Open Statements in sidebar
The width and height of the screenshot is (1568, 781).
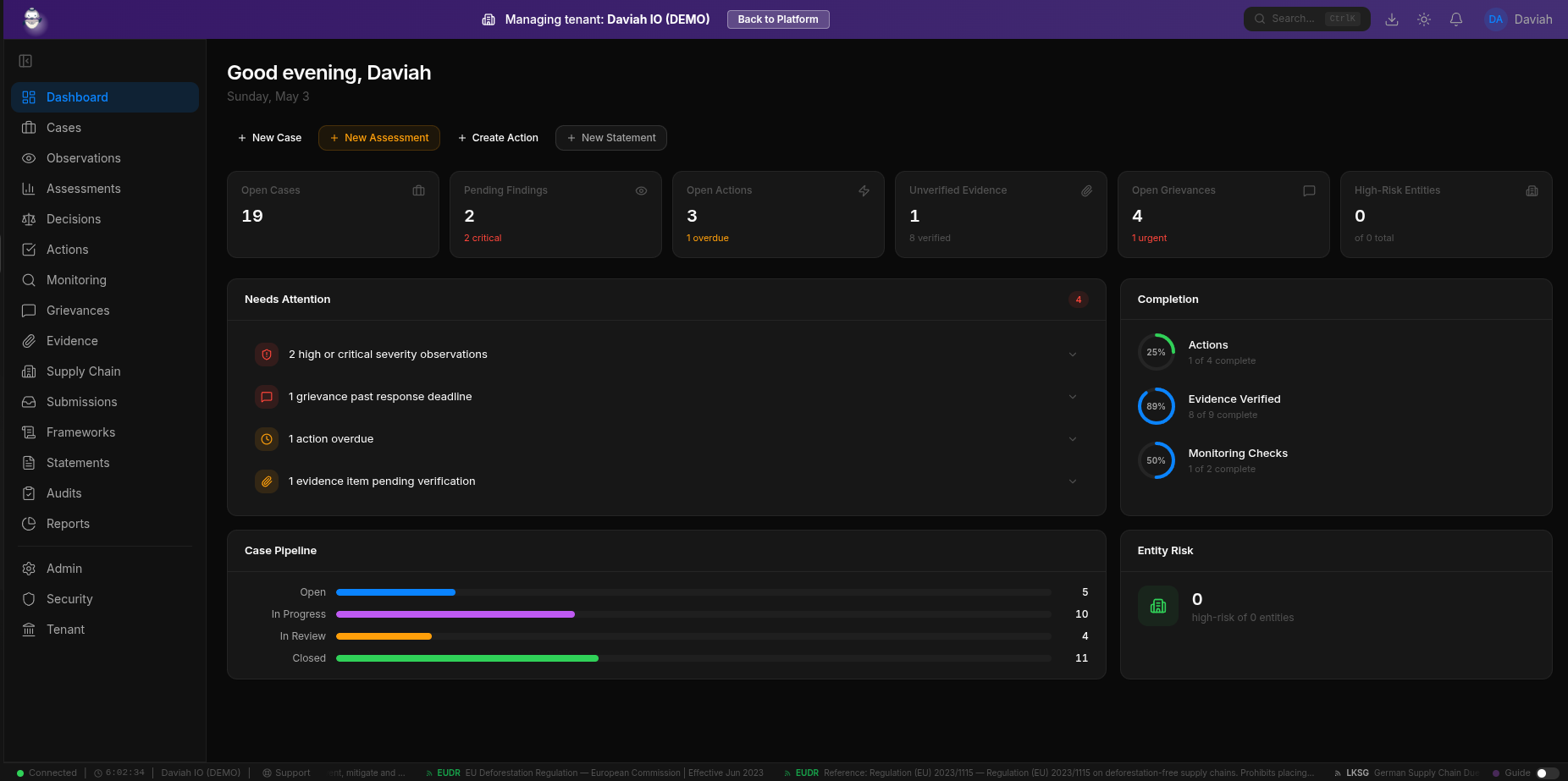click(105, 463)
